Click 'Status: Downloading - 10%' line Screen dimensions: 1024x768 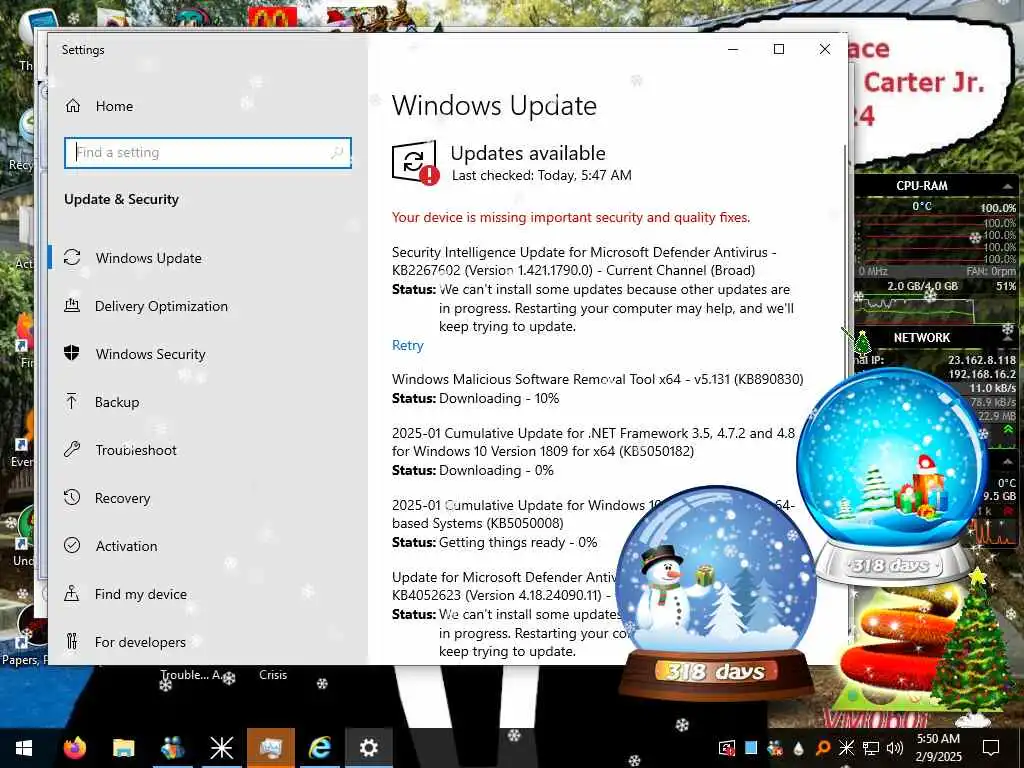475,398
